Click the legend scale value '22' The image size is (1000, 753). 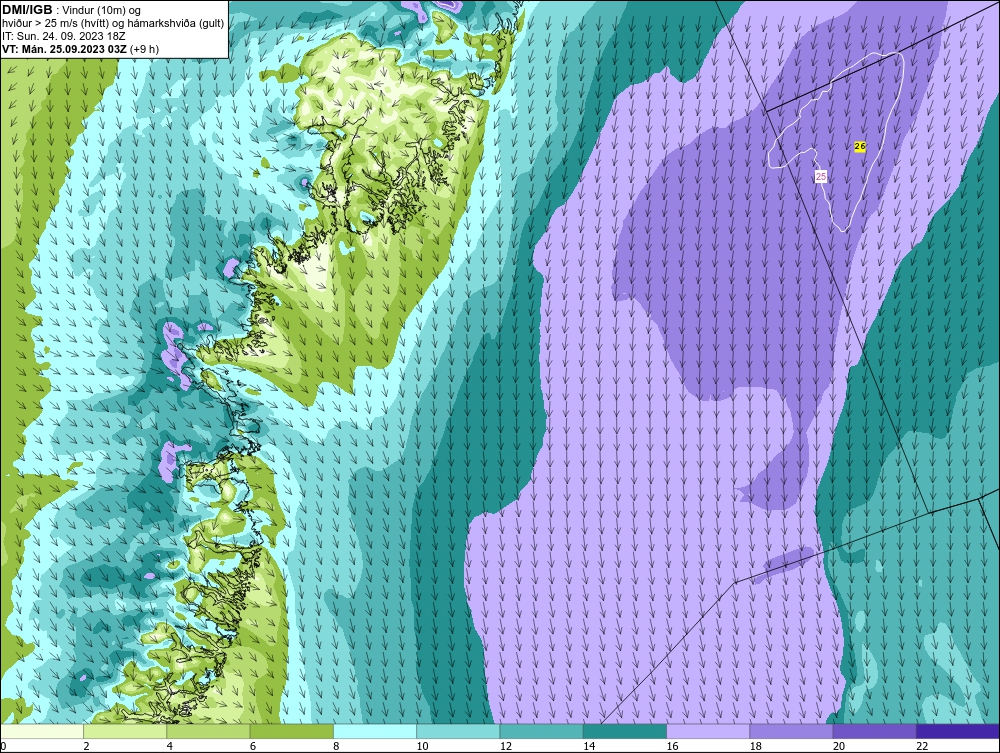pos(922,747)
